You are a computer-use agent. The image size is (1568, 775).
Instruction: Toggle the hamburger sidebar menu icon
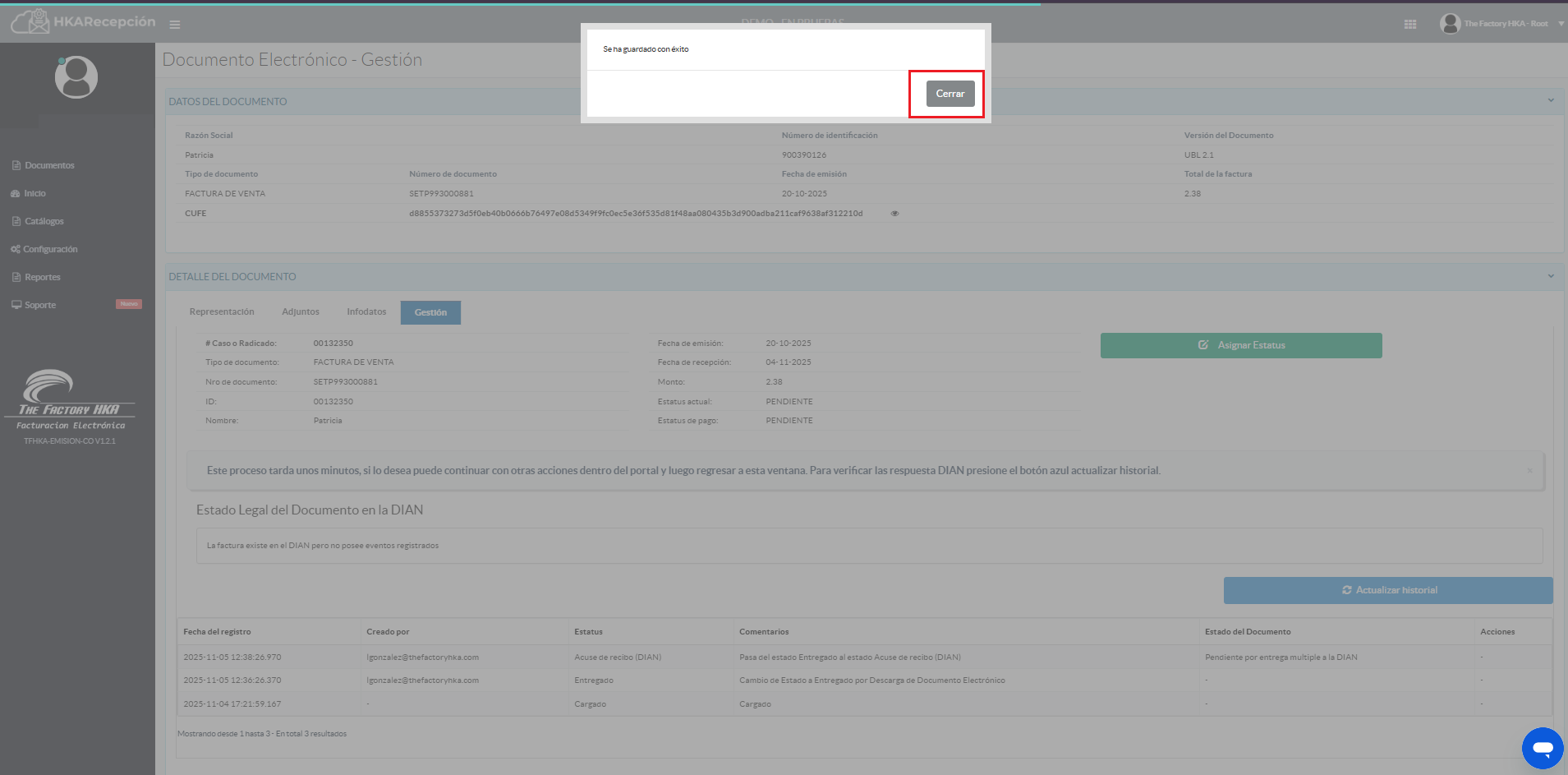point(175,25)
